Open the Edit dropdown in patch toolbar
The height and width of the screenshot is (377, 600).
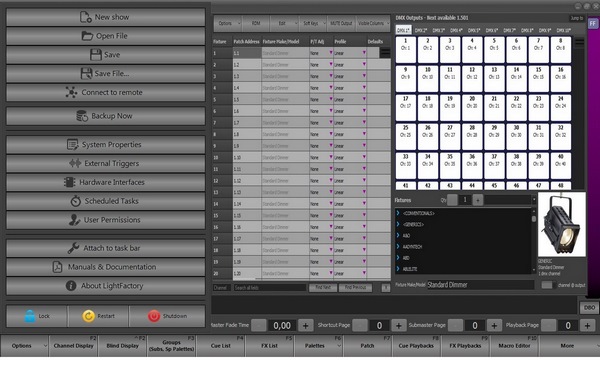pyautogui.click(x=284, y=23)
